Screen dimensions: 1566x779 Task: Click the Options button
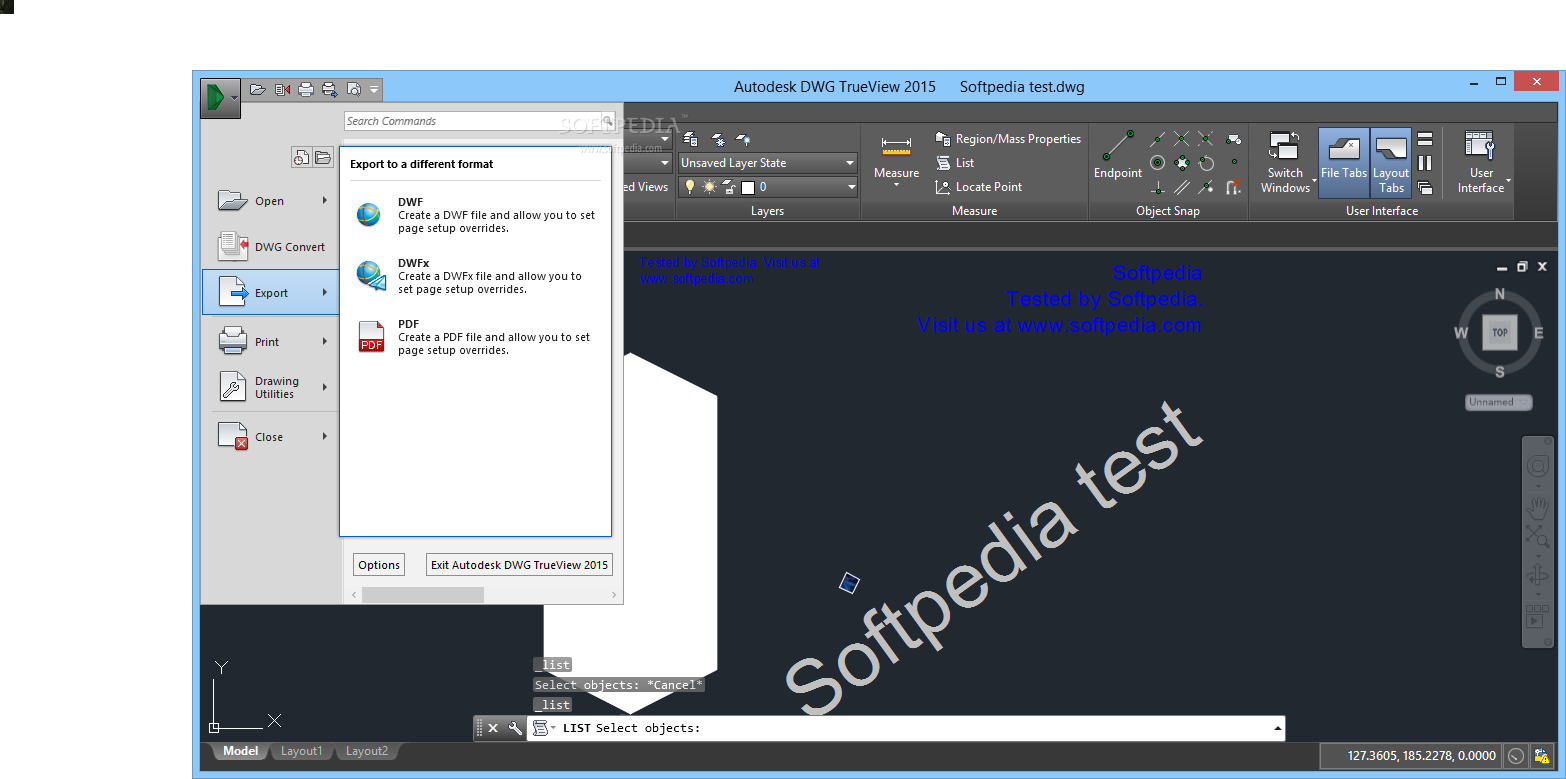coord(379,565)
